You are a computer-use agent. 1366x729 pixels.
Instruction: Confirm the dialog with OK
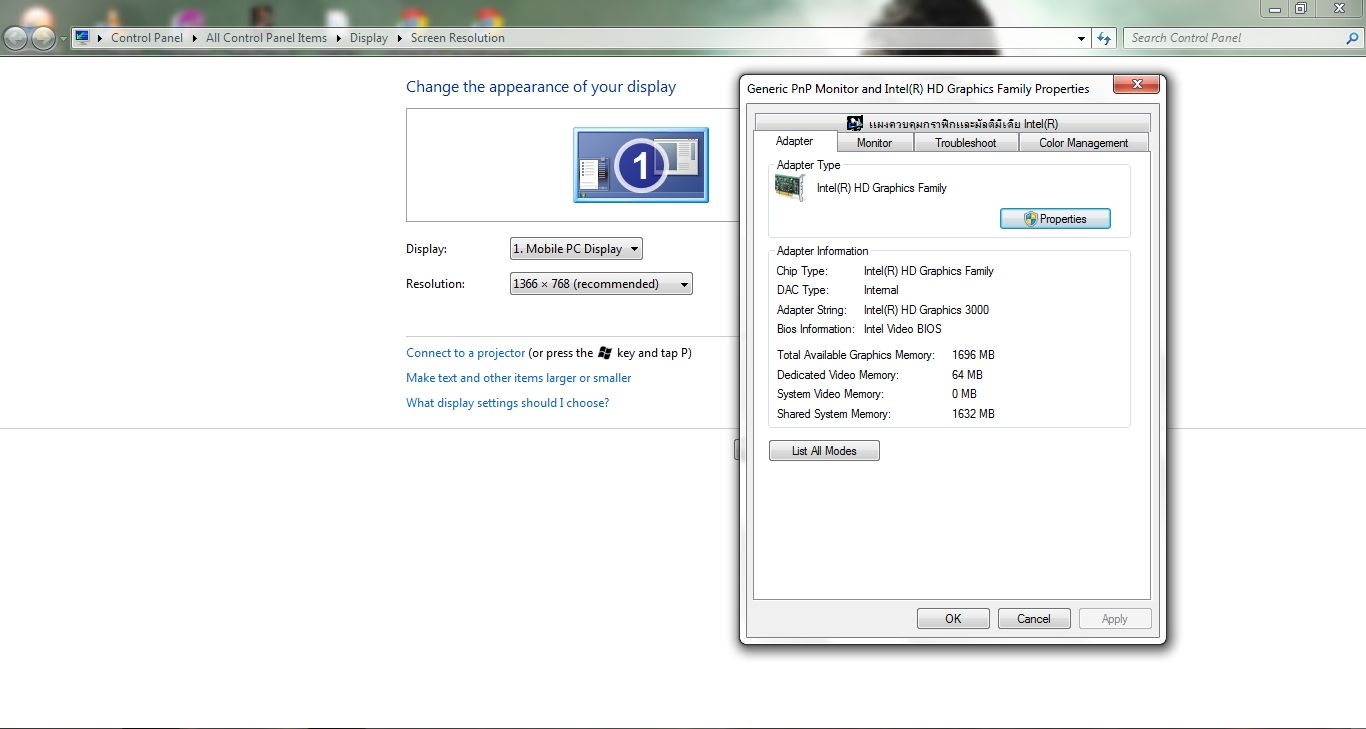(x=953, y=619)
